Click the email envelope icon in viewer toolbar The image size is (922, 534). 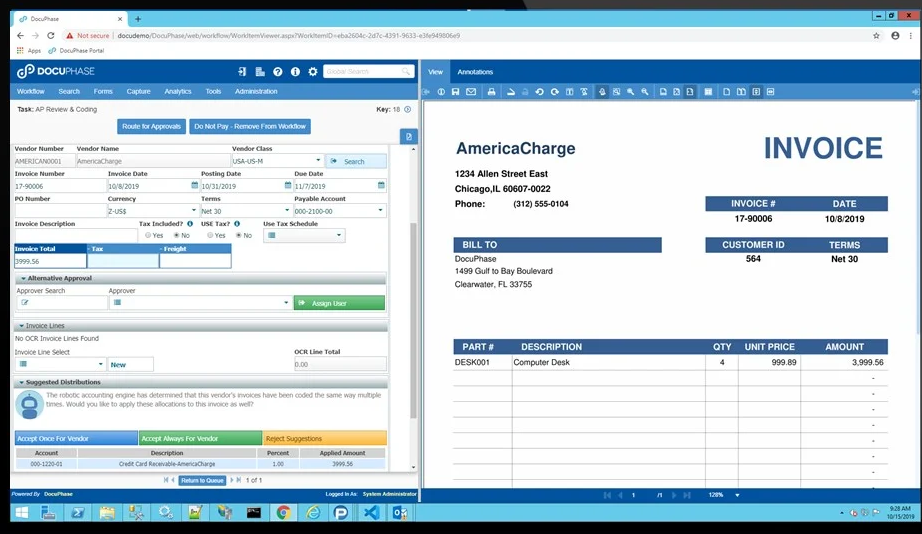(x=471, y=92)
